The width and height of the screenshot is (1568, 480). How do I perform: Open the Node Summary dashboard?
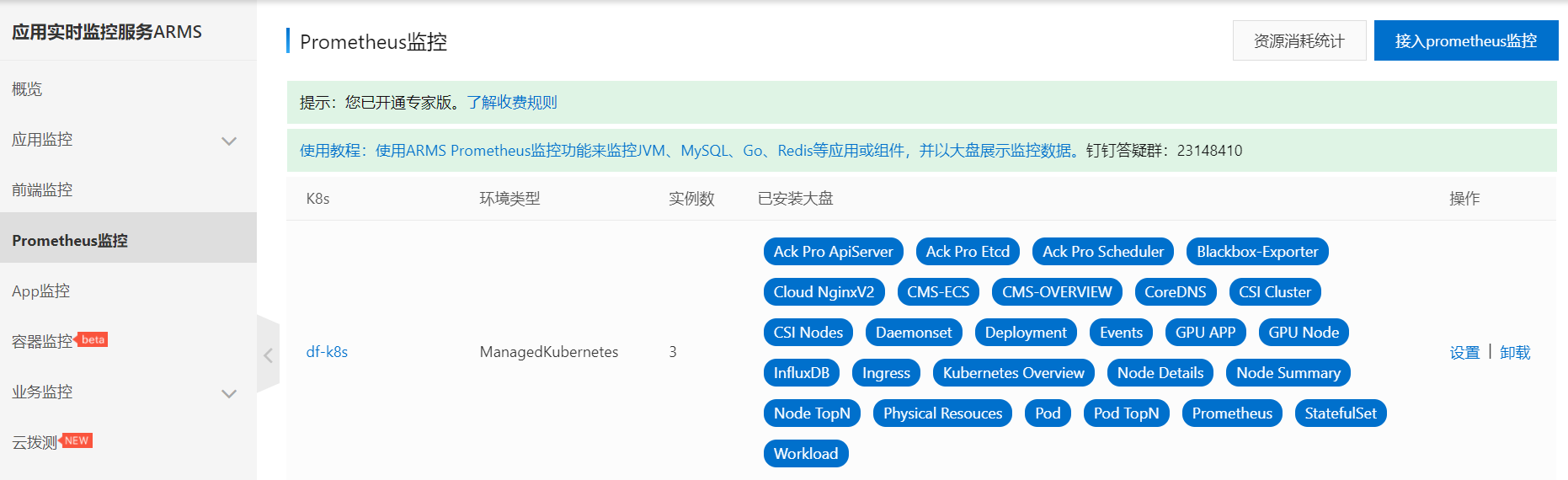(x=1288, y=373)
